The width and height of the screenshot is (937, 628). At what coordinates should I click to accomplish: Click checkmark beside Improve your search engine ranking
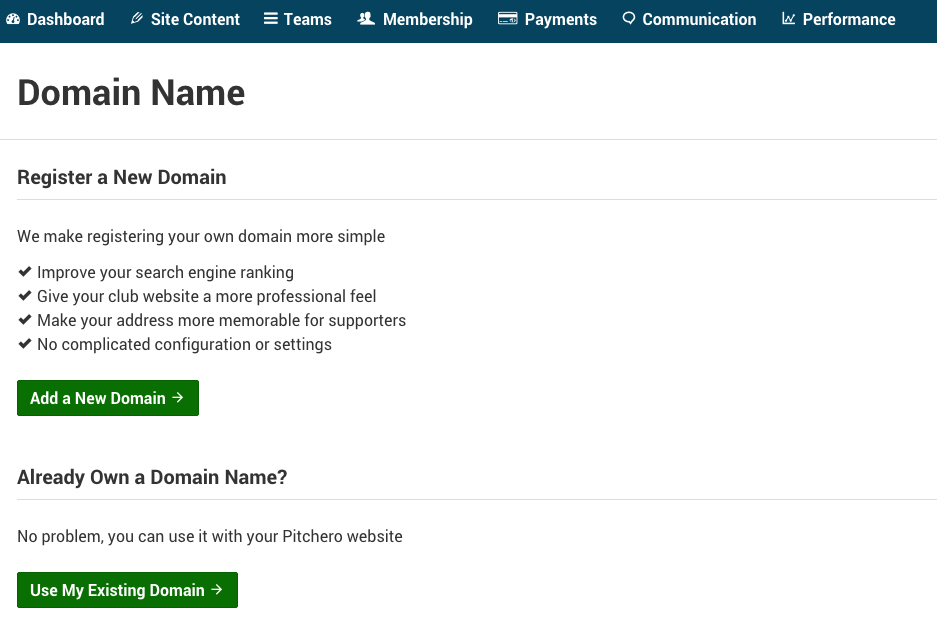25,272
